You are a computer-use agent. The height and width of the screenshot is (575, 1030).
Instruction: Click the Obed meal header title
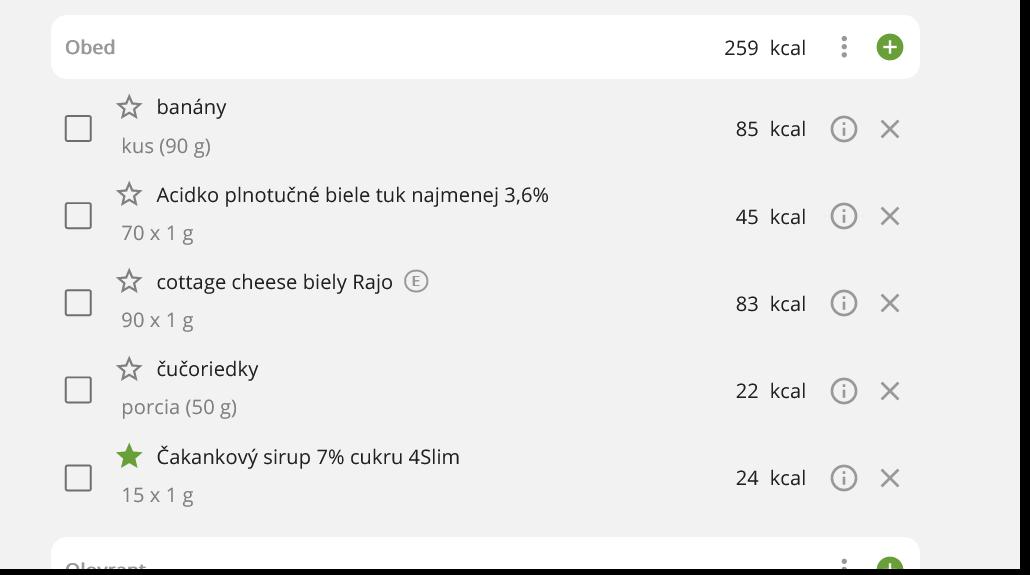(90, 47)
